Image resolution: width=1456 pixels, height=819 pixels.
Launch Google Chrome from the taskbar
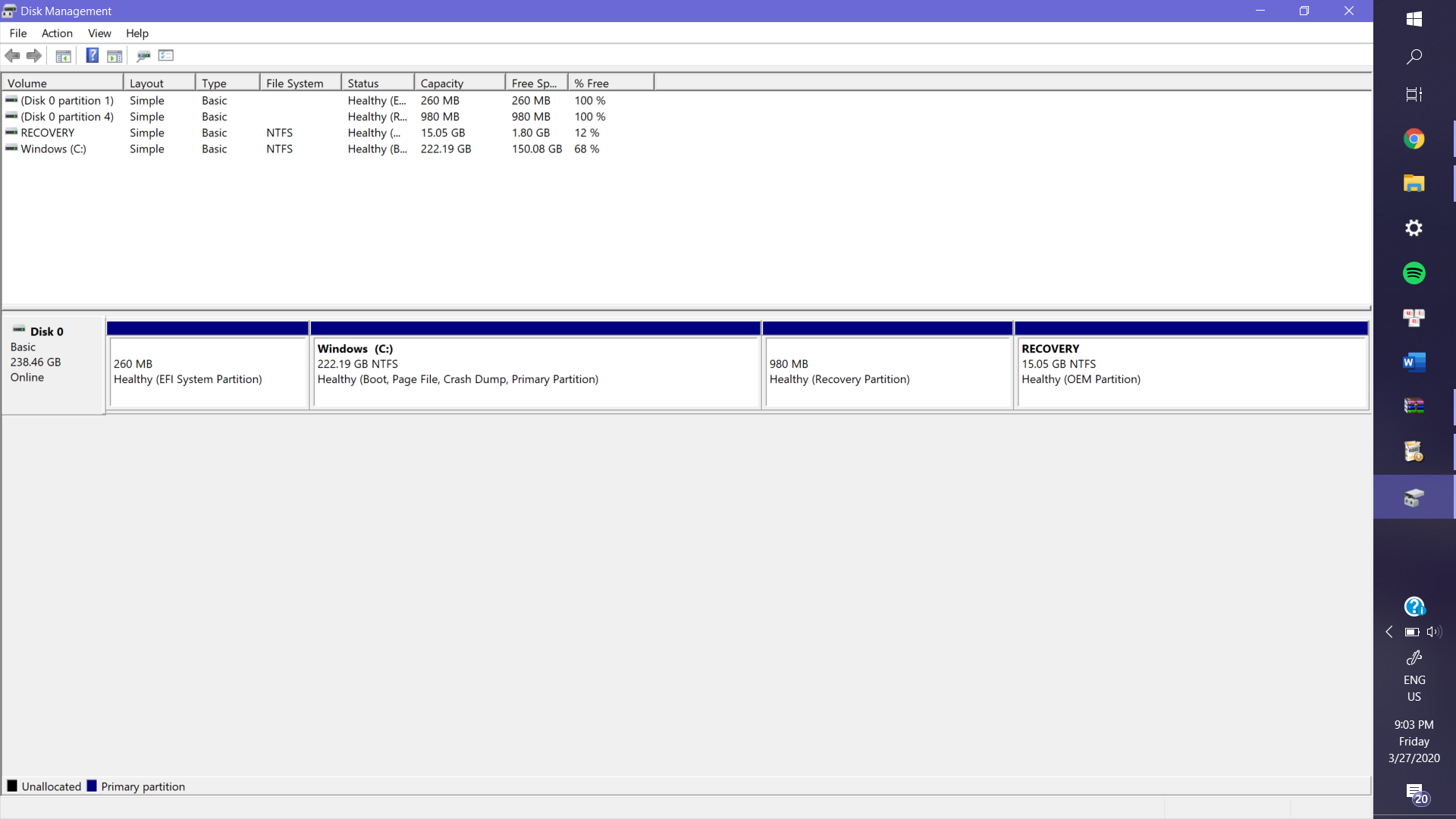coord(1414,139)
